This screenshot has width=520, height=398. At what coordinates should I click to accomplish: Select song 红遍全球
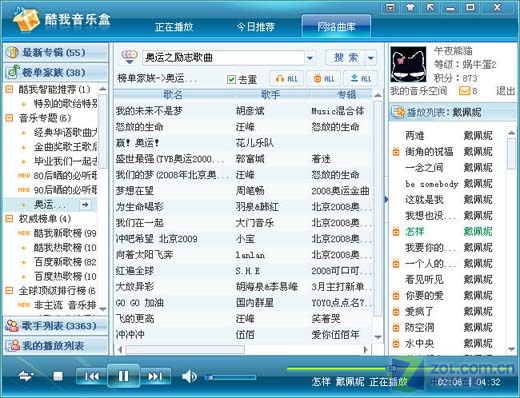[x=134, y=271]
